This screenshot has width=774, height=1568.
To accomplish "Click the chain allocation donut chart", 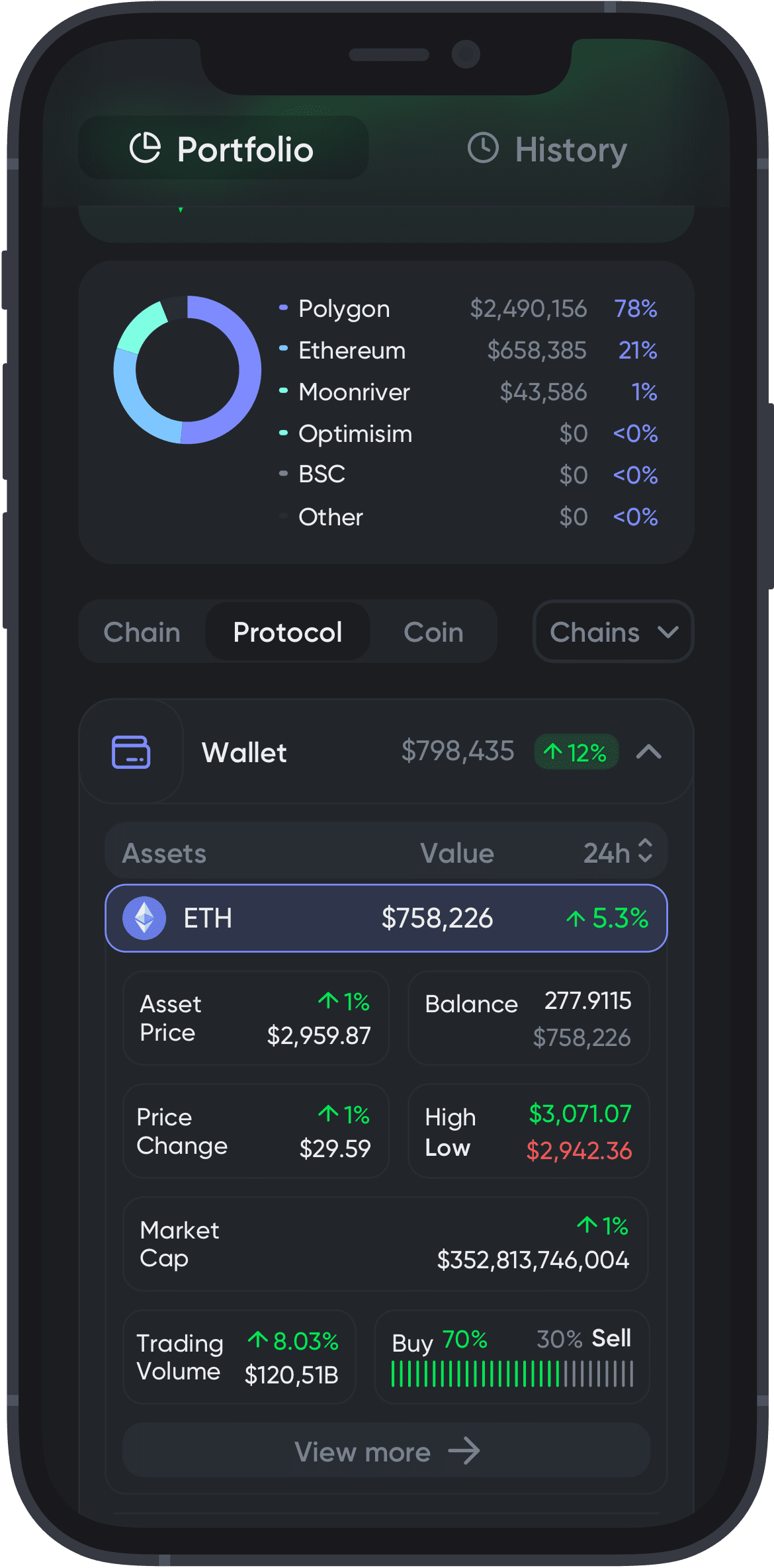I will click(187, 370).
